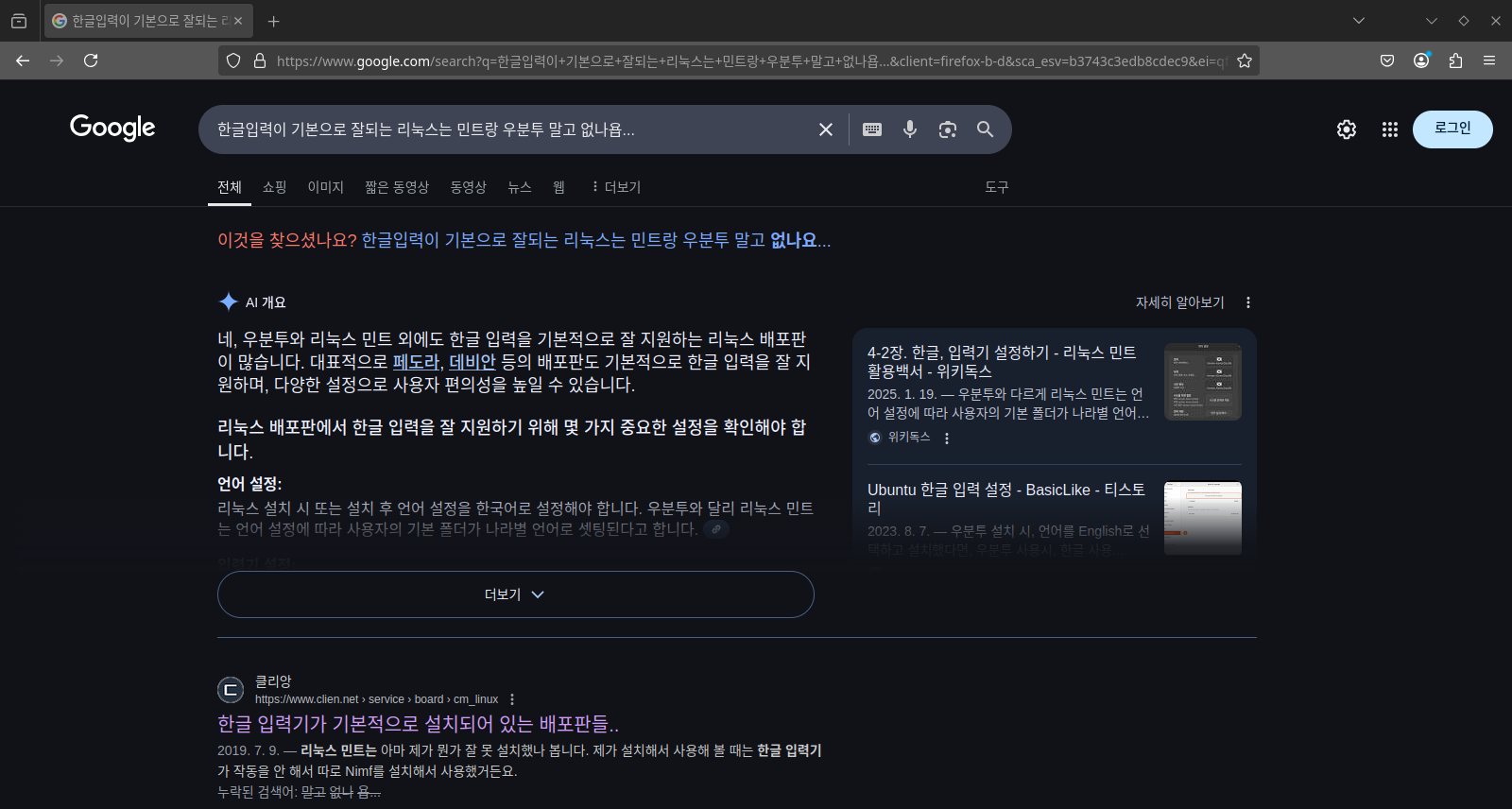This screenshot has height=809, width=1512.
Task: Search by image with Google Lens
Action: click(x=948, y=129)
